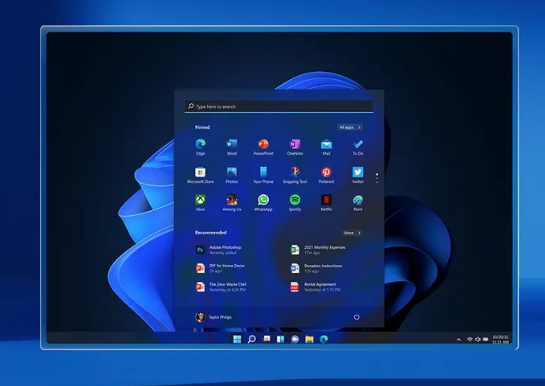Viewport: 545px width, 386px height.
Task: Launch PowerPoint from pinned apps
Action: (263, 147)
